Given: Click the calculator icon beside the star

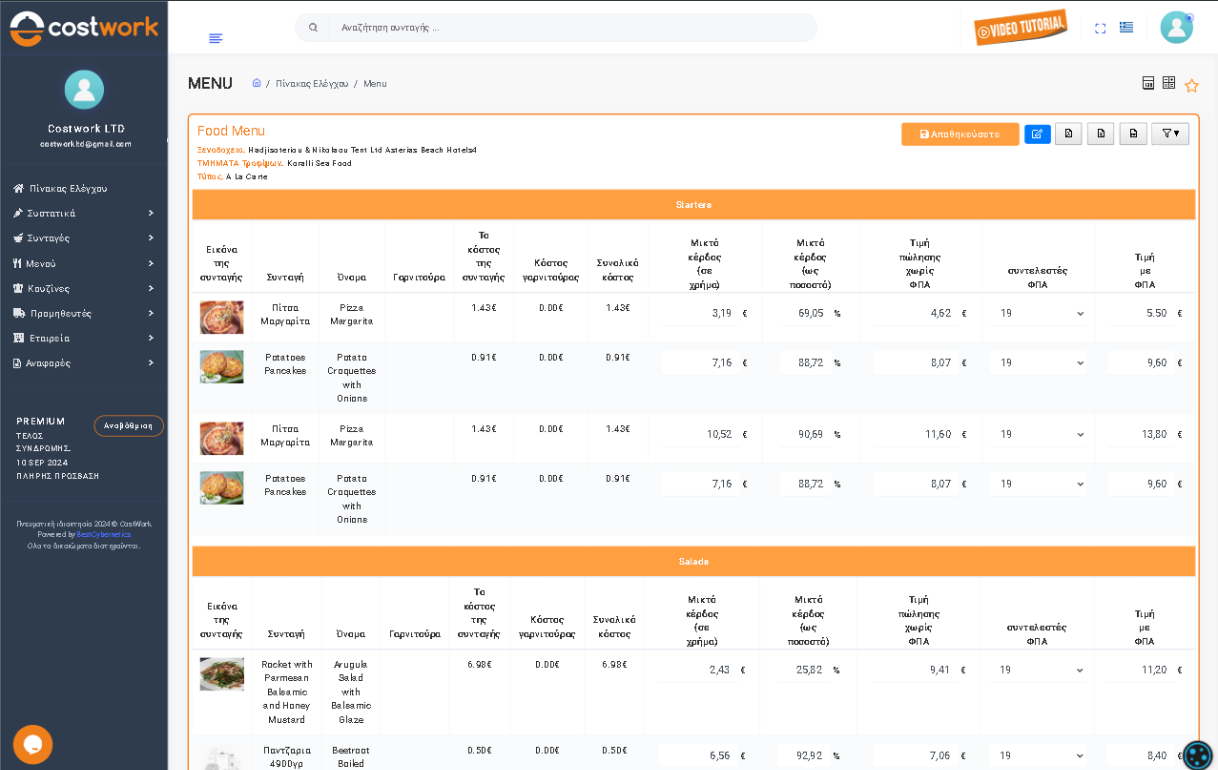Looking at the screenshot, I should pyautogui.click(x=1148, y=83).
